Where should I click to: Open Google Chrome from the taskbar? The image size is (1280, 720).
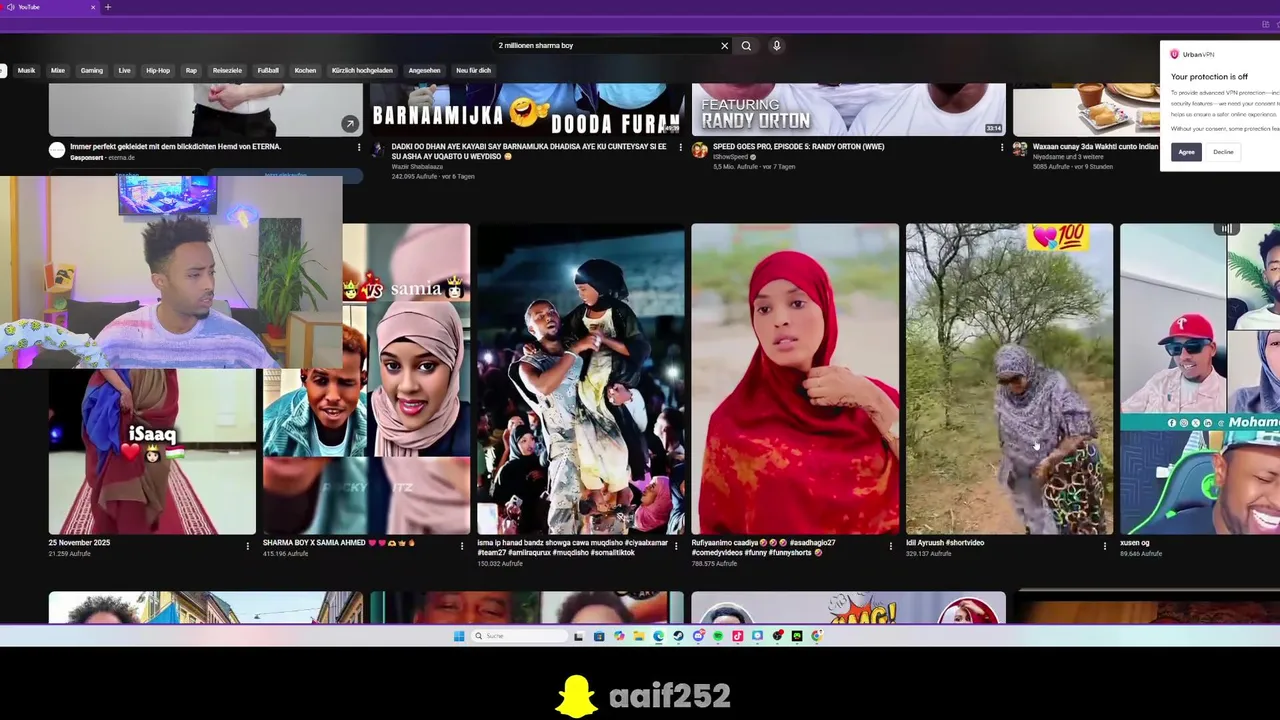(x=816, y=636)
